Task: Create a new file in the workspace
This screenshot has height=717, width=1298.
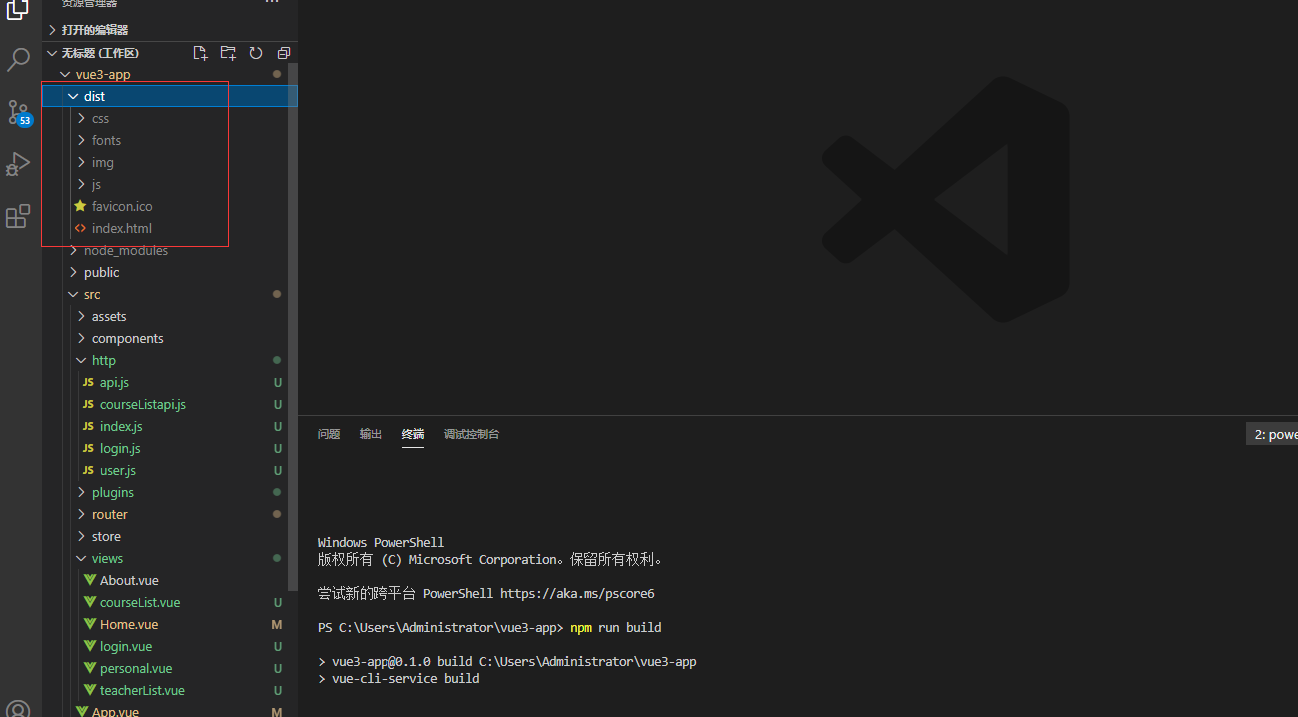Action: coord(200,52)
